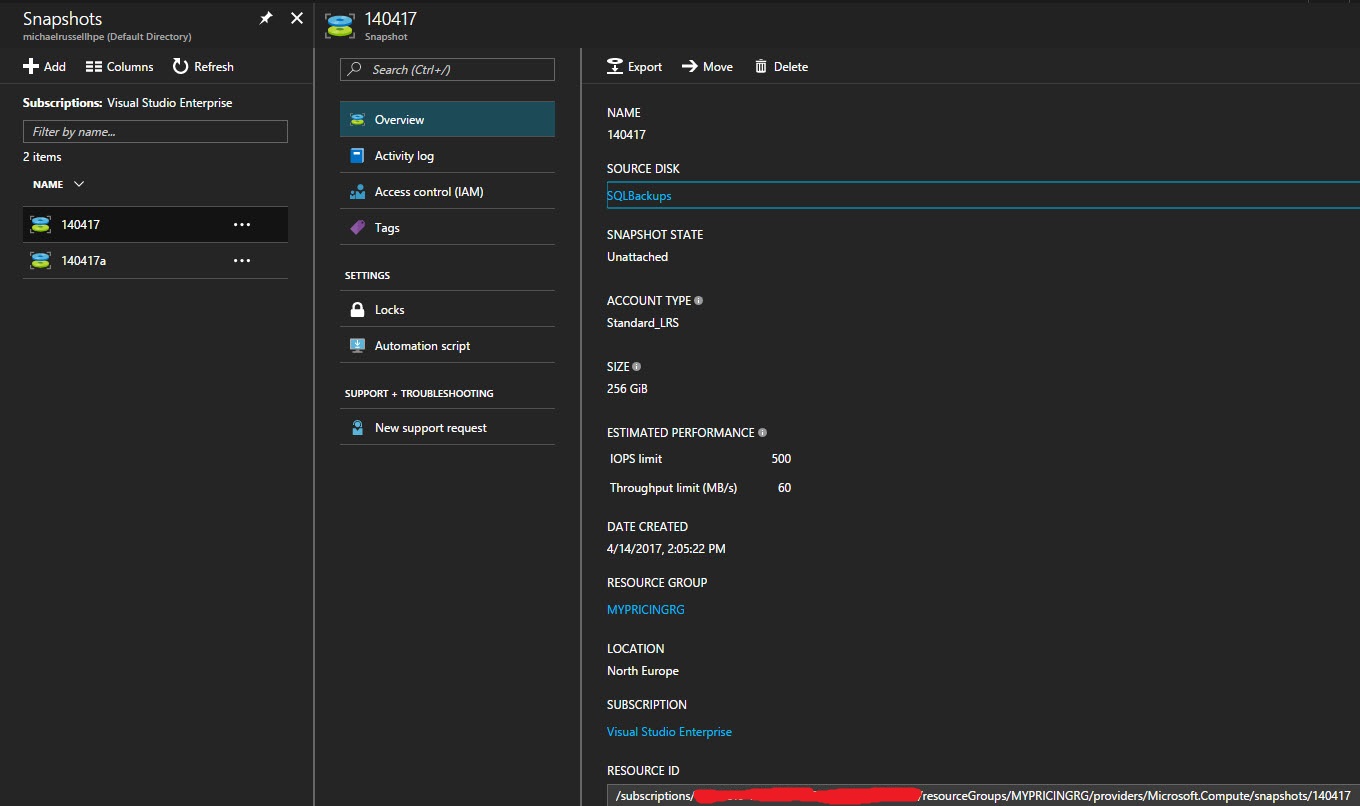The height and width of the screenshot is (806, 1360).
Task: Click the 256 GiB size value
Action: point(627,388)
